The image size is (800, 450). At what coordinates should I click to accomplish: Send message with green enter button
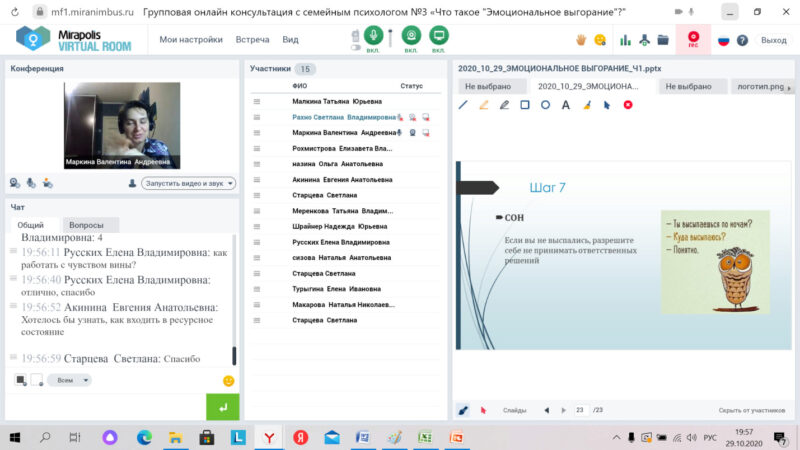pos(223,407)
